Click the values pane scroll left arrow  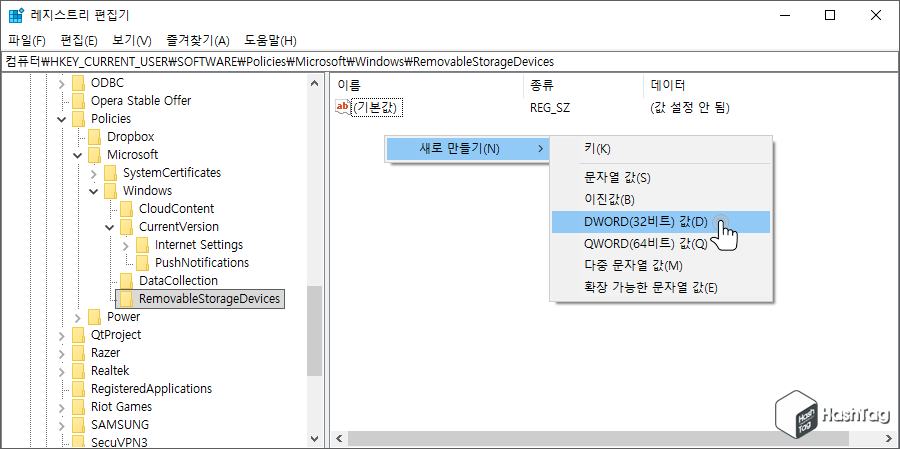pos(339,439)
